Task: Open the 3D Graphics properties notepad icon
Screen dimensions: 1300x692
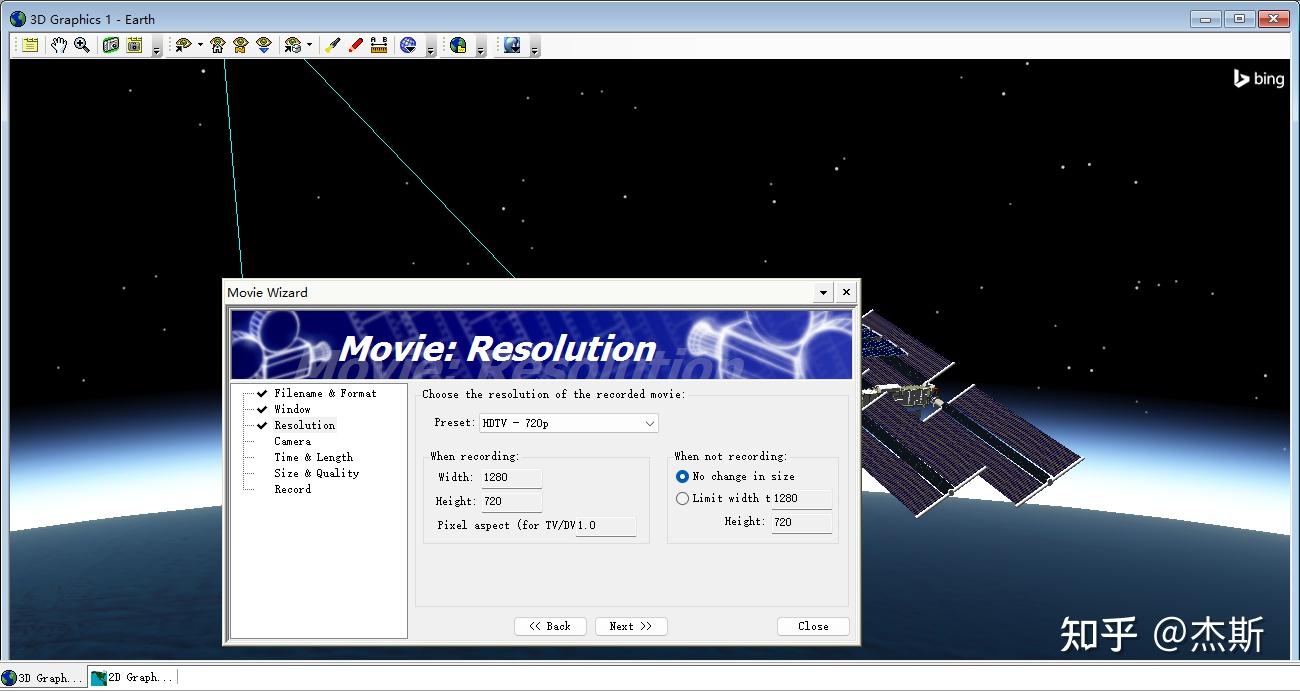Action: coord(31,45)
